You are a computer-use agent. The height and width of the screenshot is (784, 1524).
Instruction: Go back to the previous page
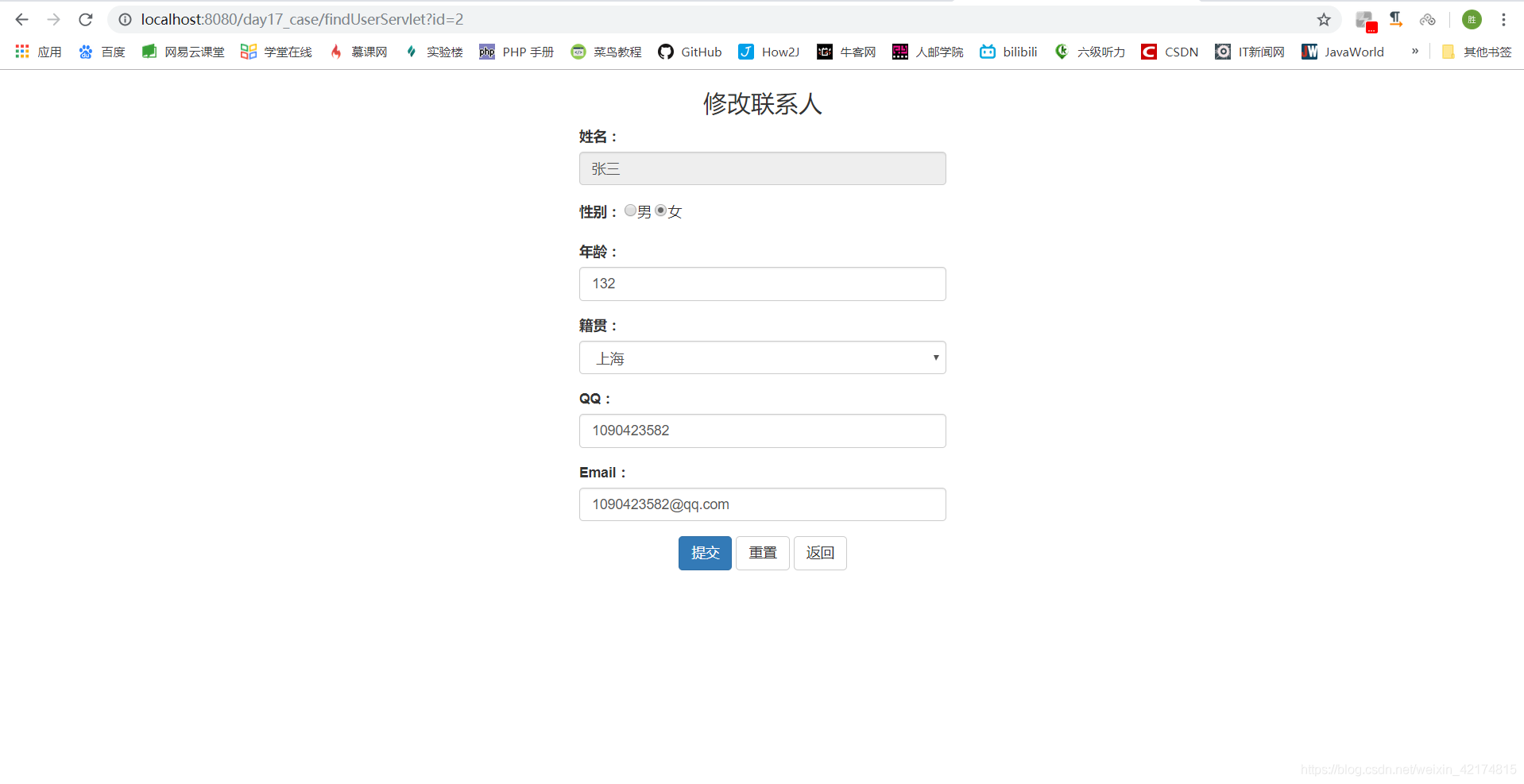22,19
